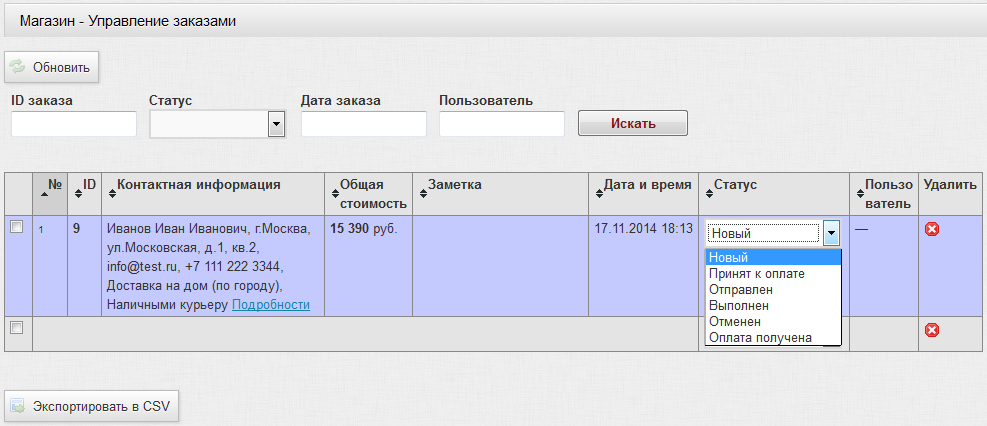The width and height of the screenshot is (987, 426).
Task: Focus the Пользователь input field
Action: (x=502, y=124)
